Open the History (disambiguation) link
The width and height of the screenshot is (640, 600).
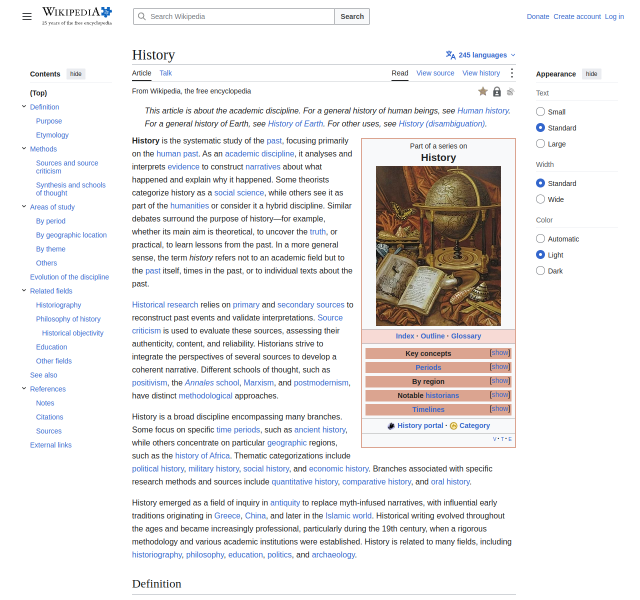[x=442, y=124]
